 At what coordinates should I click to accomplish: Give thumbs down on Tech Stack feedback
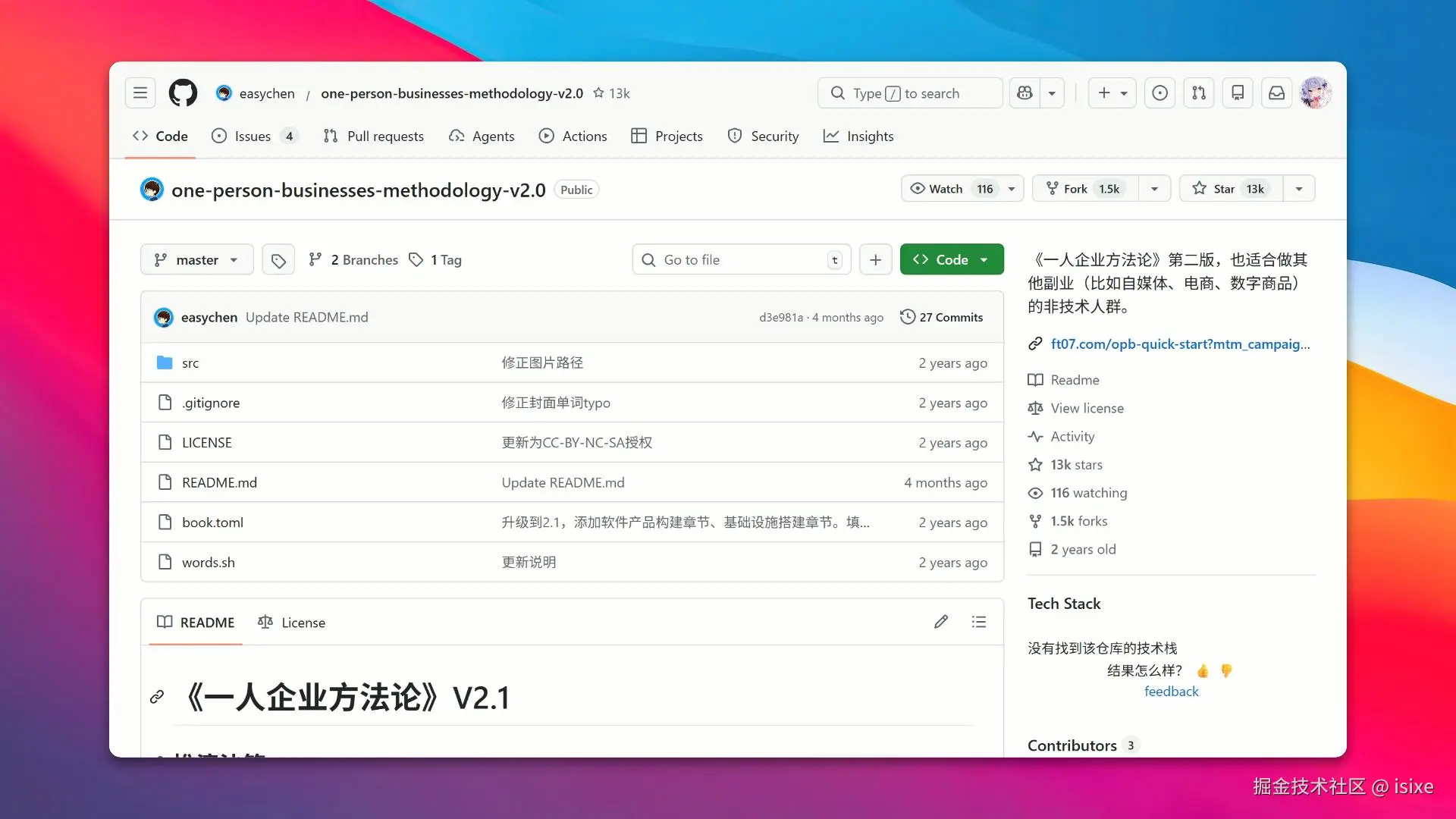coord(1225,670)
